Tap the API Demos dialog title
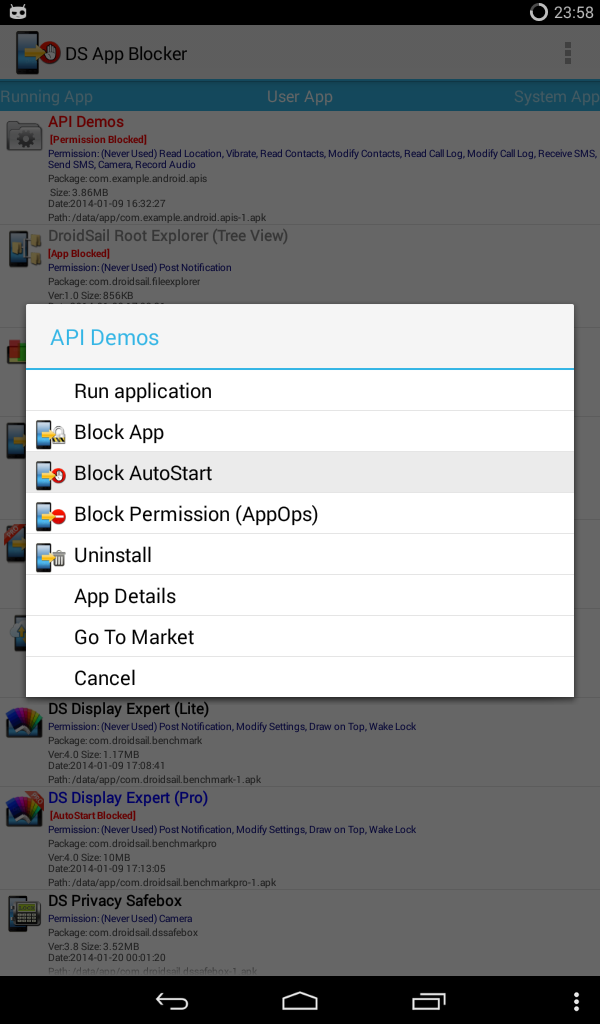The width and height of the screenshot is (600, 1024). (104, 338)
